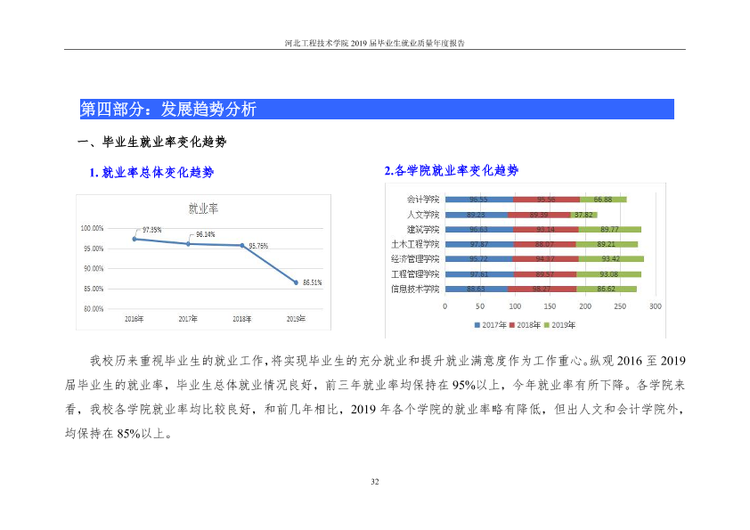The image size is (750, 530).
Task: Select the 建筑学院 blue bar segment
Action: [x=479, y=230]
